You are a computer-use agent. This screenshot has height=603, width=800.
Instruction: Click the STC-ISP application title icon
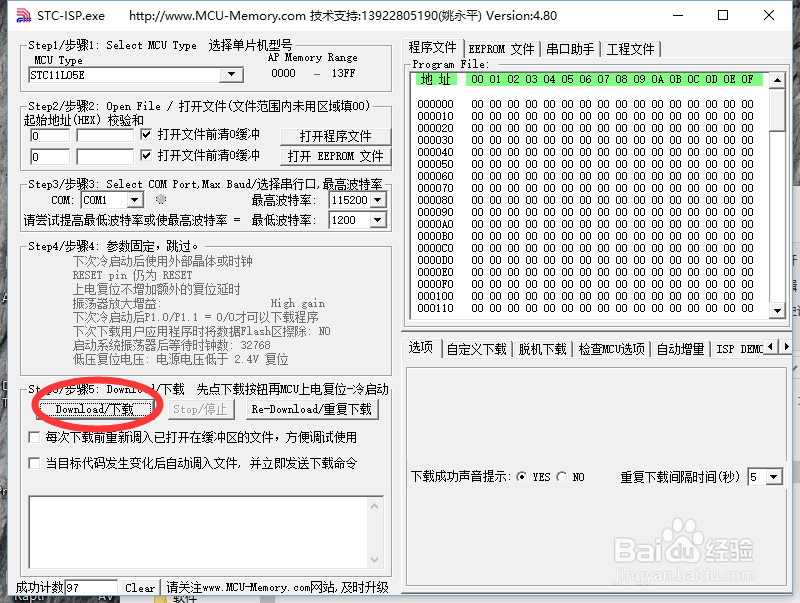pyautogui.click(x=23, y=16)
